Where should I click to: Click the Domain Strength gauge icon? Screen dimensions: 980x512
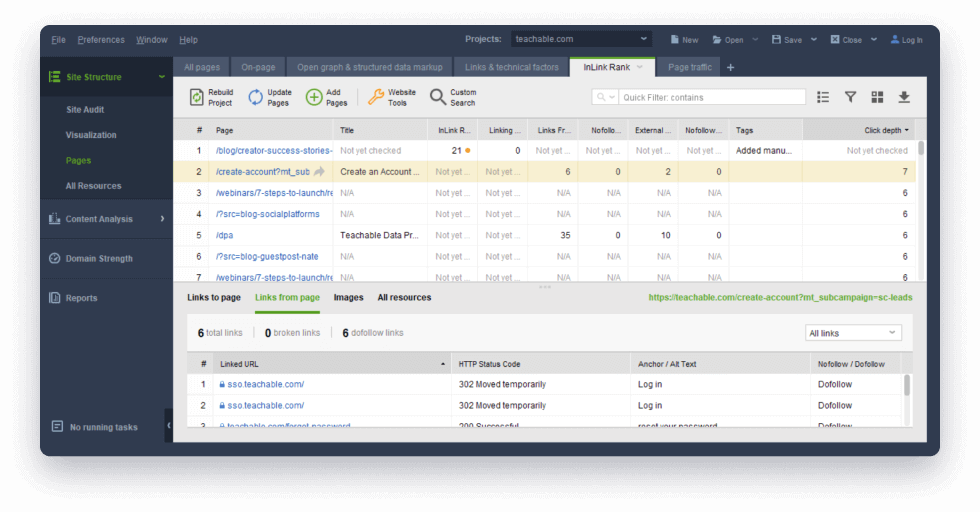[x=54, y=258]
